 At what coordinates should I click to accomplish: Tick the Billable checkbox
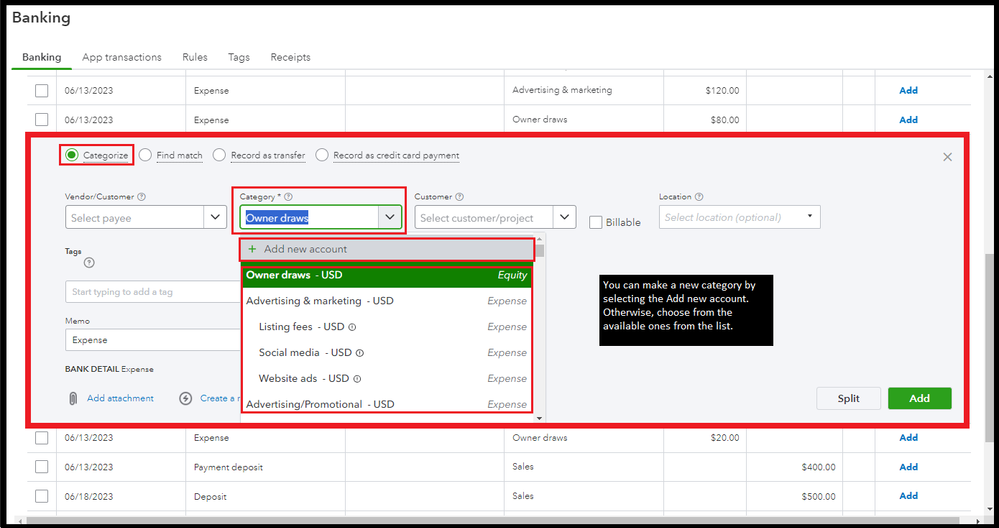coord(596,222)
